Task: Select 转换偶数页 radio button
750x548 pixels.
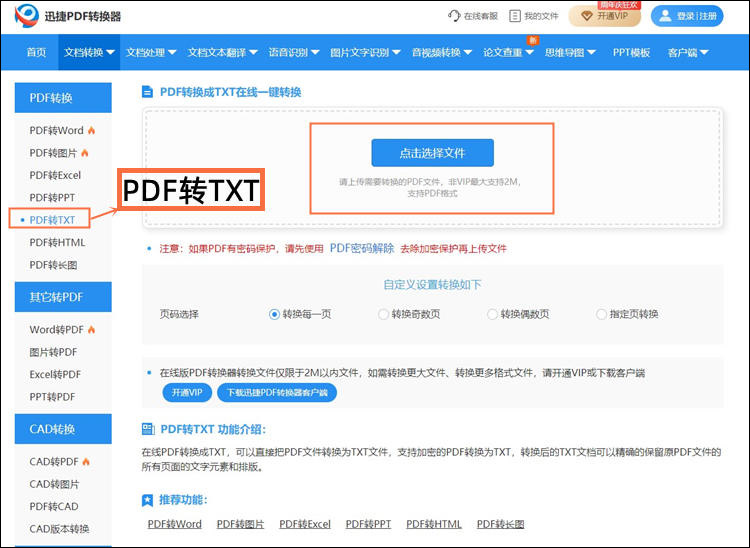Action: (492, 315)
